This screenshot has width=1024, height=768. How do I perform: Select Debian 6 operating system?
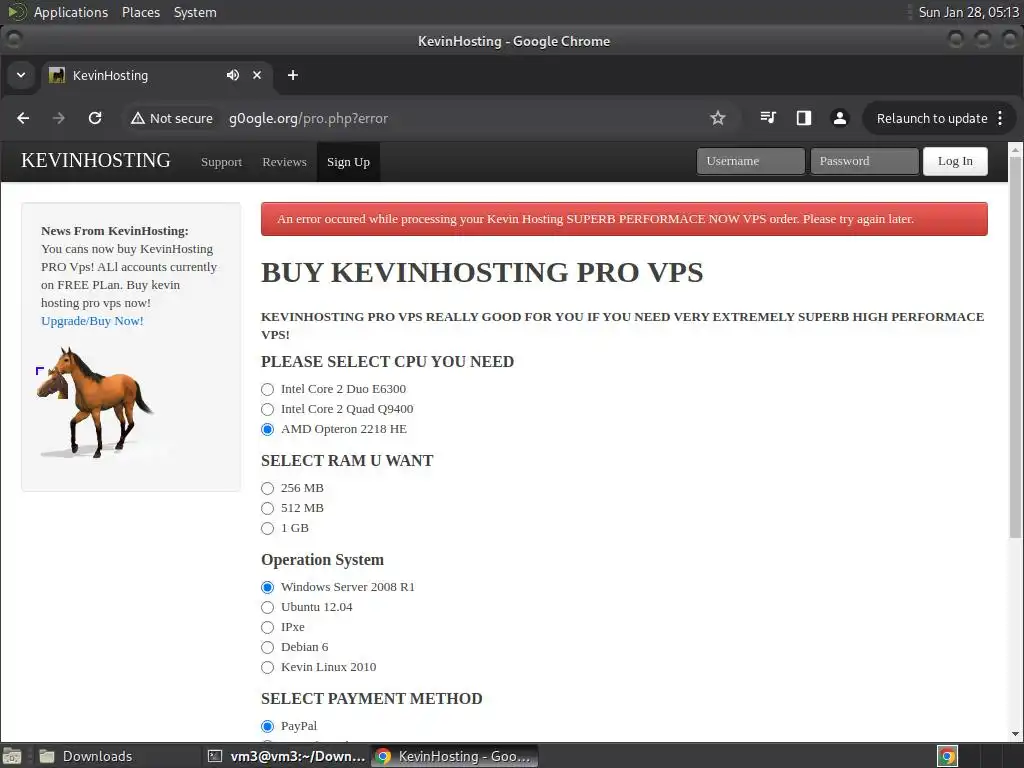tap(267, 647)
